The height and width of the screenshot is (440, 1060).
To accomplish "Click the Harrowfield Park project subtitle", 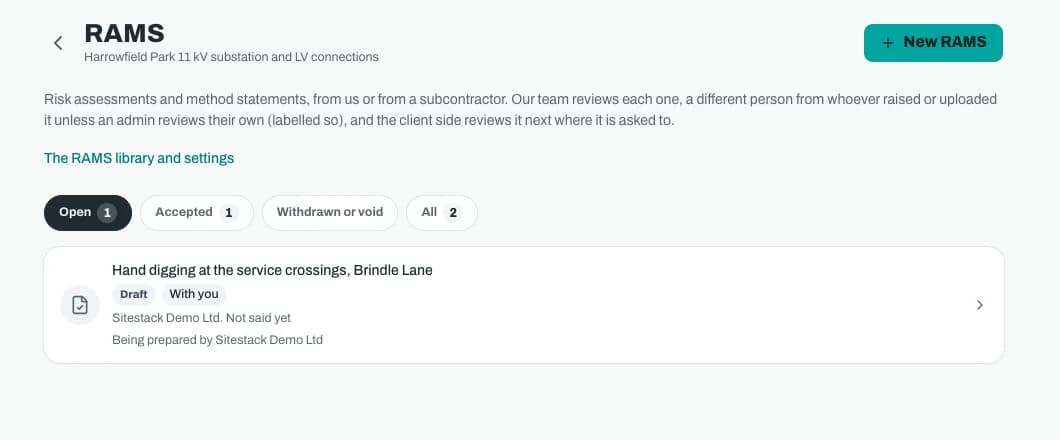I will click(231, 57).
